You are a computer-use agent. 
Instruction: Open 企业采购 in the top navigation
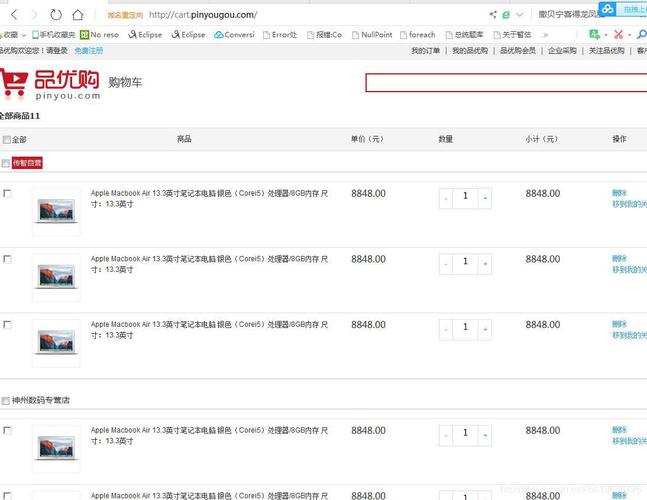[x=562, y=50]
